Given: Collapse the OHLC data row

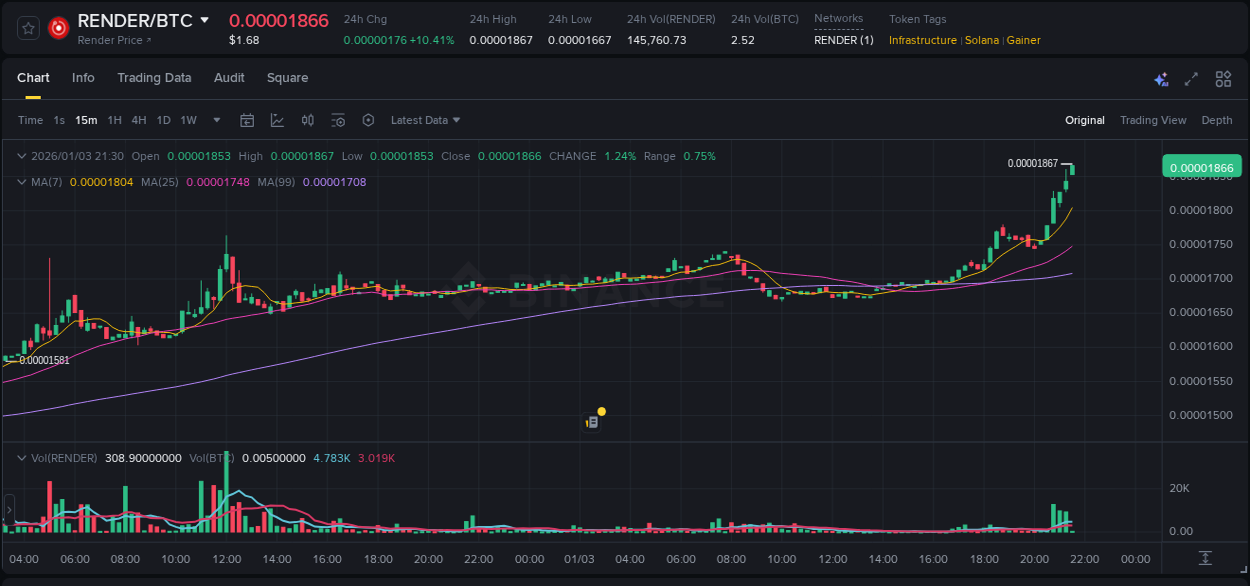Looking at the screenshot, I should coord(22,156).
